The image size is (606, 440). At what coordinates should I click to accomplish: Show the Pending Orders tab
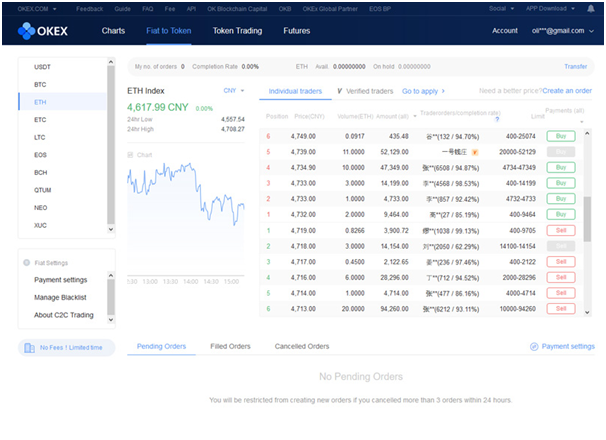click(161, 346)
